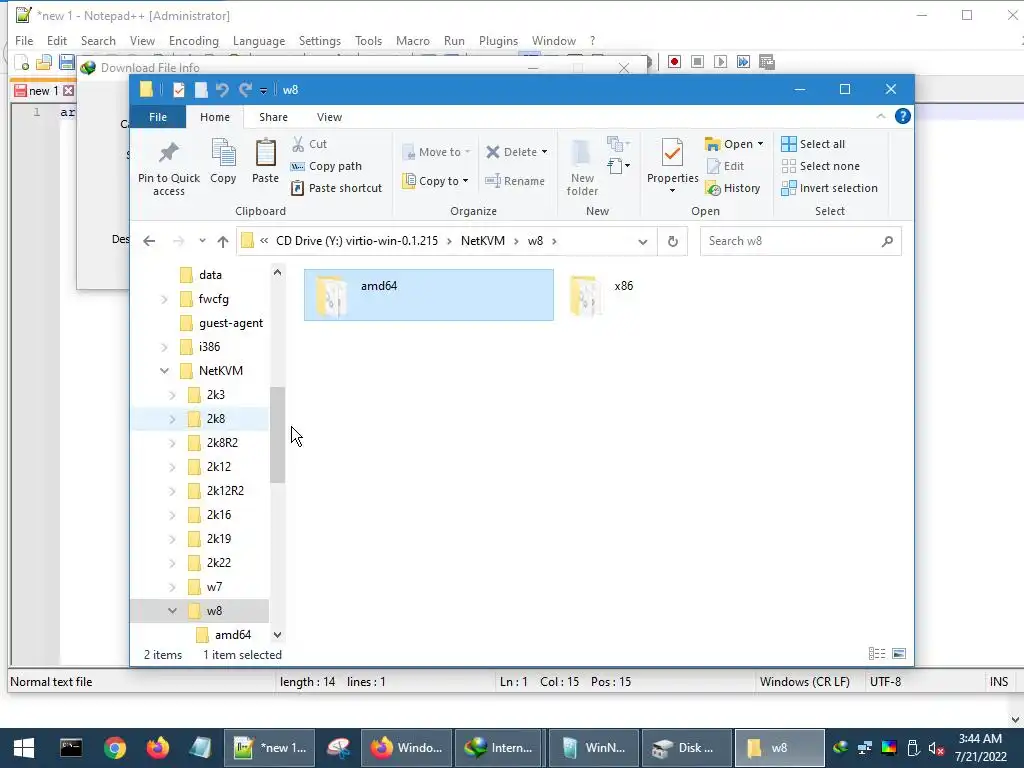
Task: Open the File tab in Explorer
Action: coord(157,117)
